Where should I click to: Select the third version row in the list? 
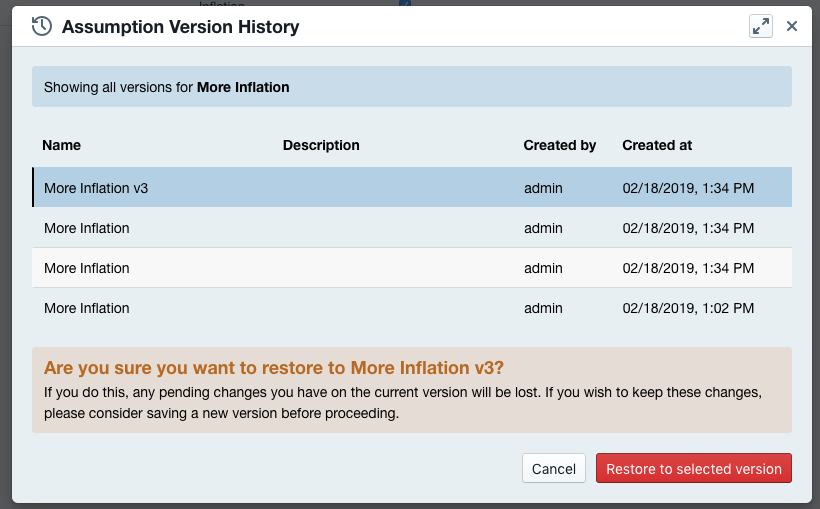[x=87, y=268]
